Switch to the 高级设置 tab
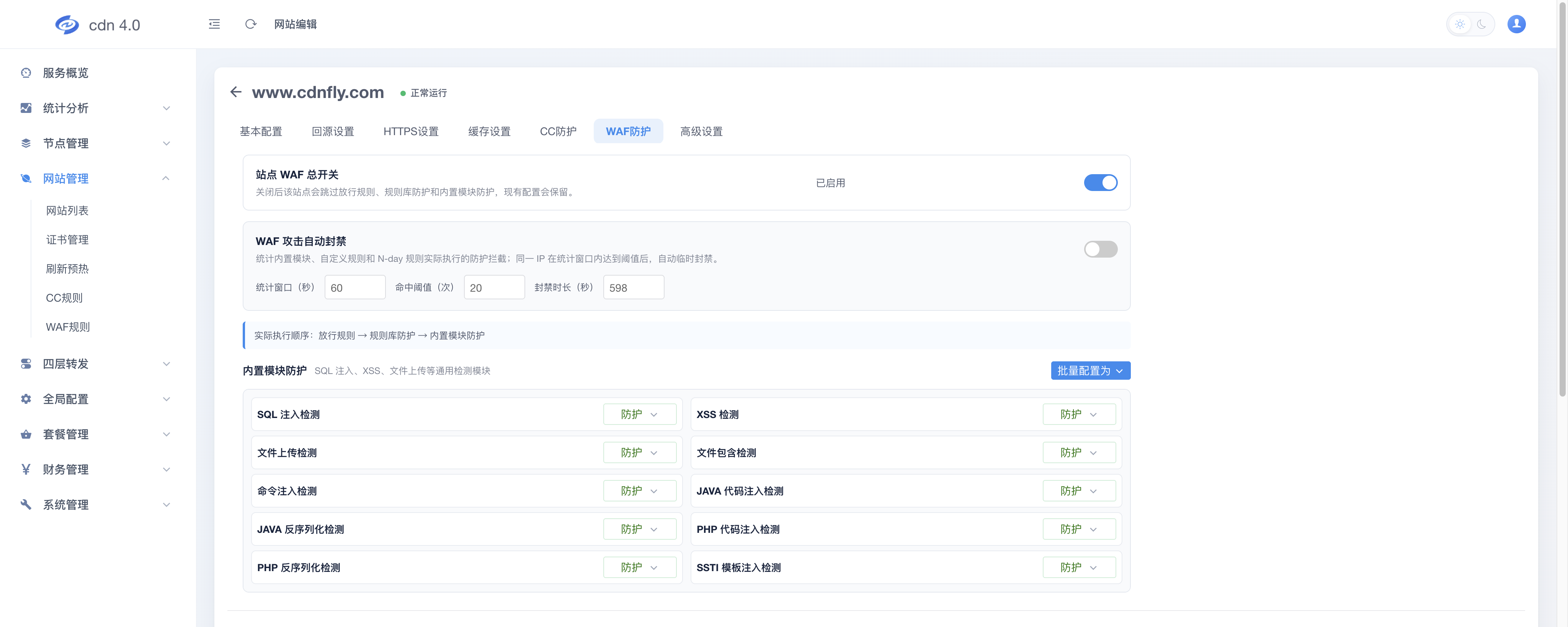The height and width of the screenshot is (627, 1568). [x=701, y=132]
